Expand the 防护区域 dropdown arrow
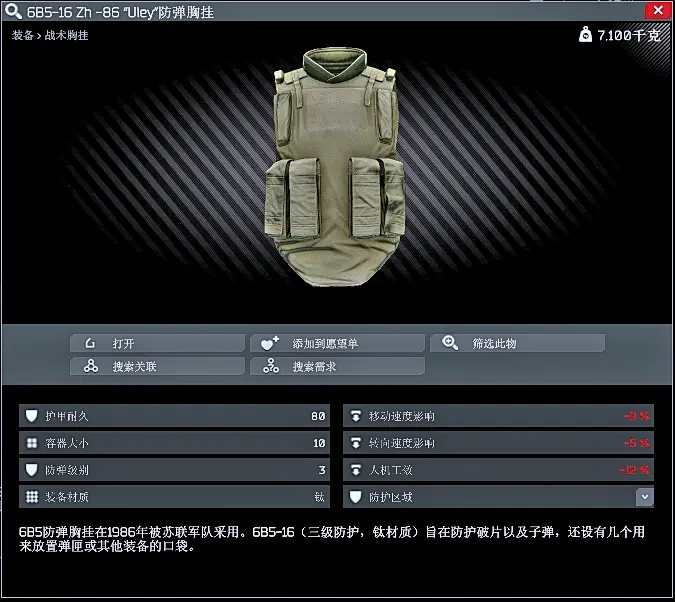 tap(645, 497)
